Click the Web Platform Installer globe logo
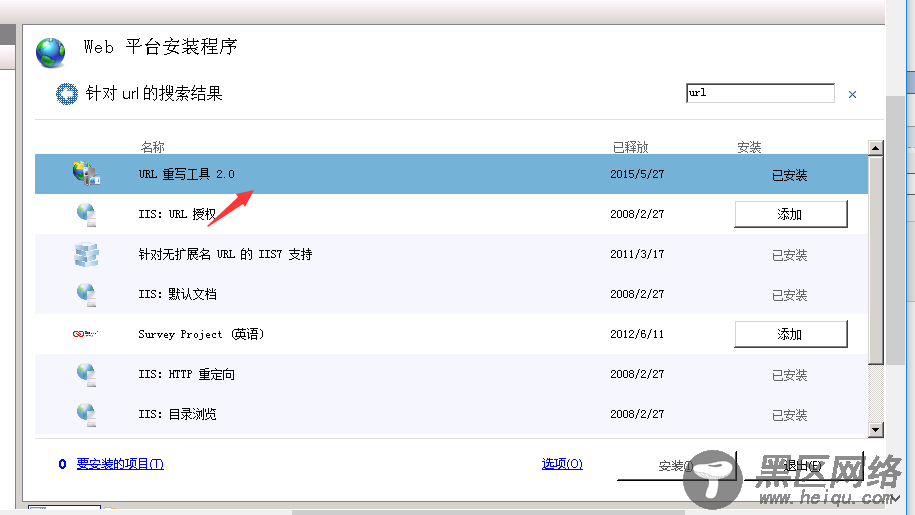 coord(51,52)
